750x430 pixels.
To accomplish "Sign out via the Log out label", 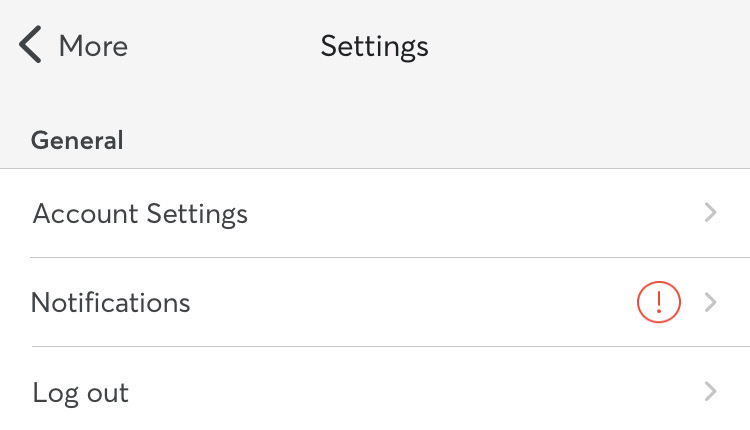I will pyautogui.click(x=81, y=392).
